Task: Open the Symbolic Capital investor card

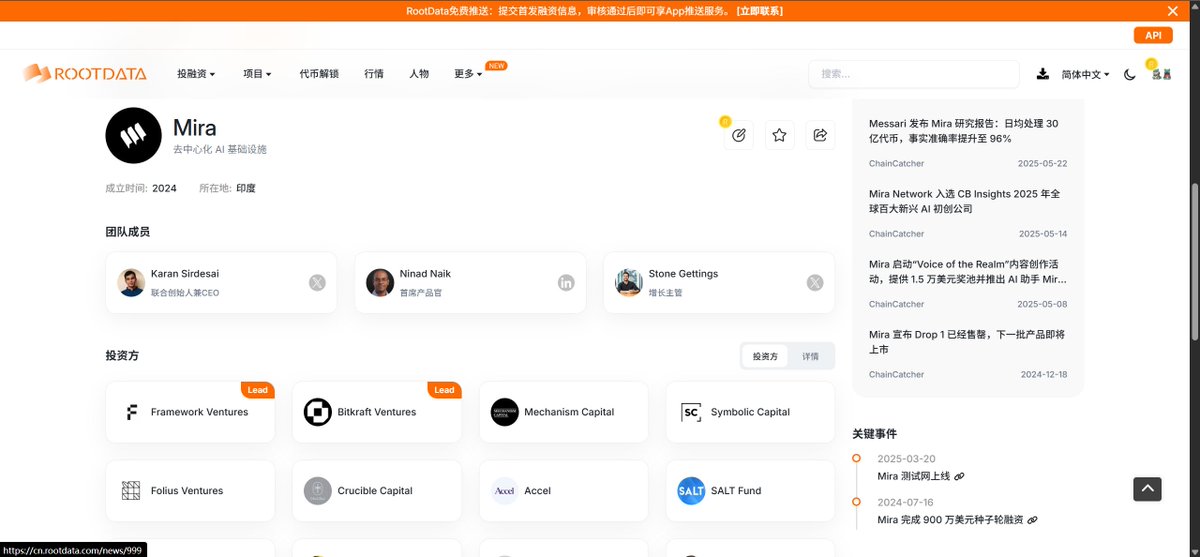Action: 750,412
